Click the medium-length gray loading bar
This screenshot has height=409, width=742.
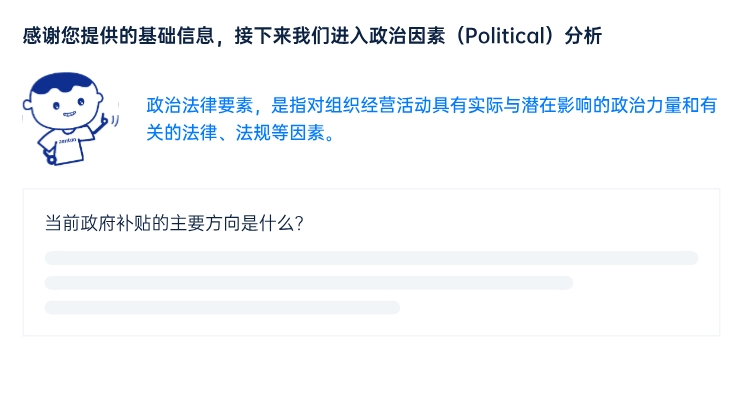tap(309, 283)
